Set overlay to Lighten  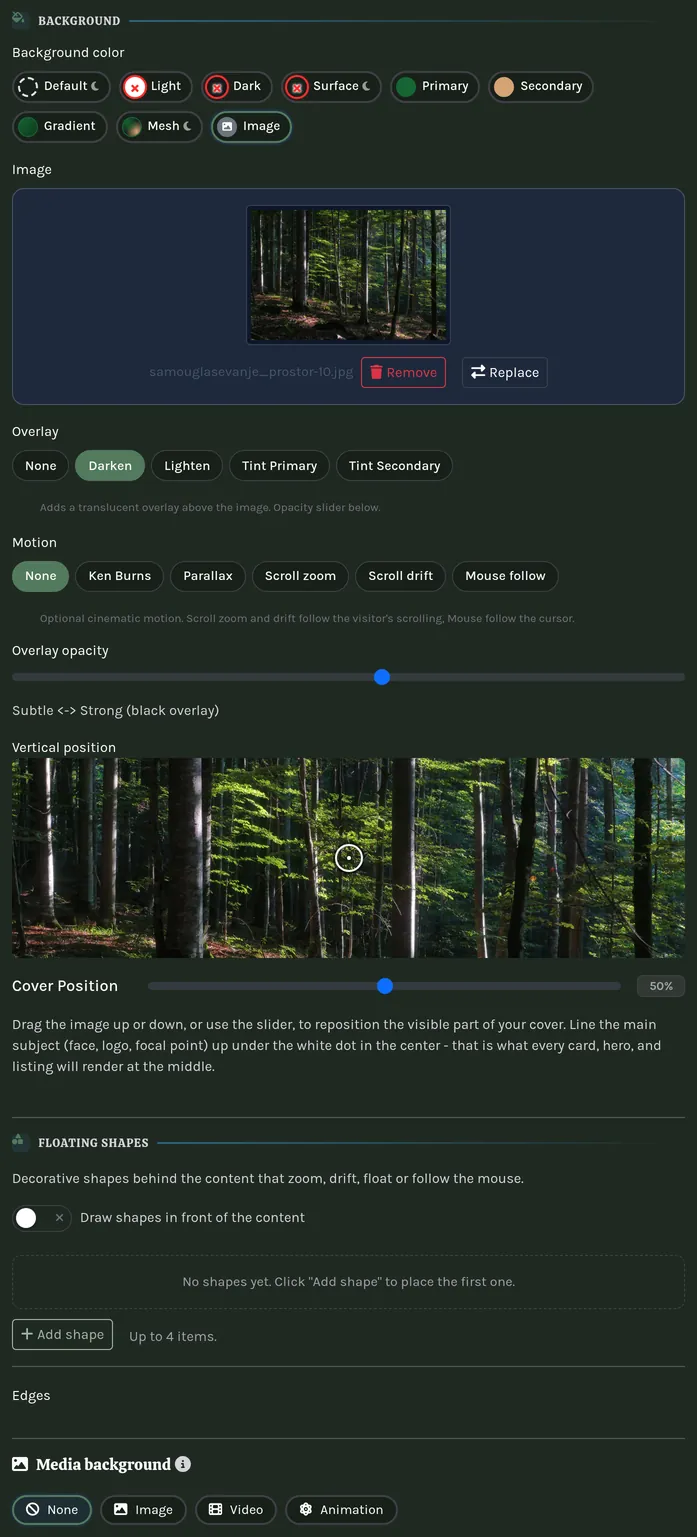click(187, 466)
